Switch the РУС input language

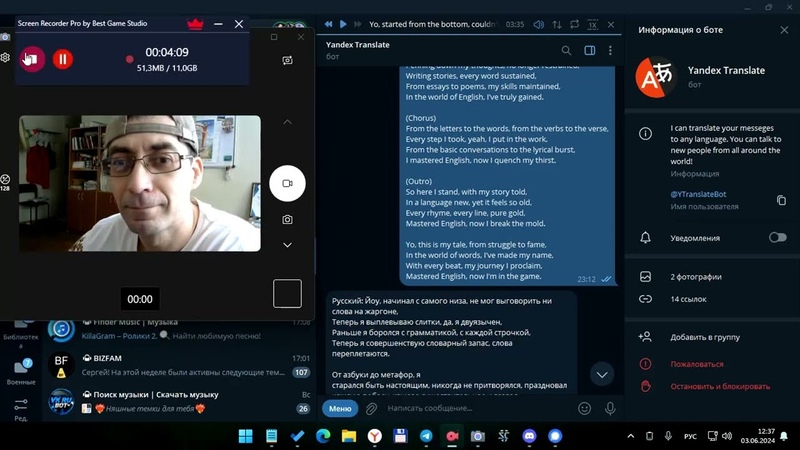coord(690,436)
